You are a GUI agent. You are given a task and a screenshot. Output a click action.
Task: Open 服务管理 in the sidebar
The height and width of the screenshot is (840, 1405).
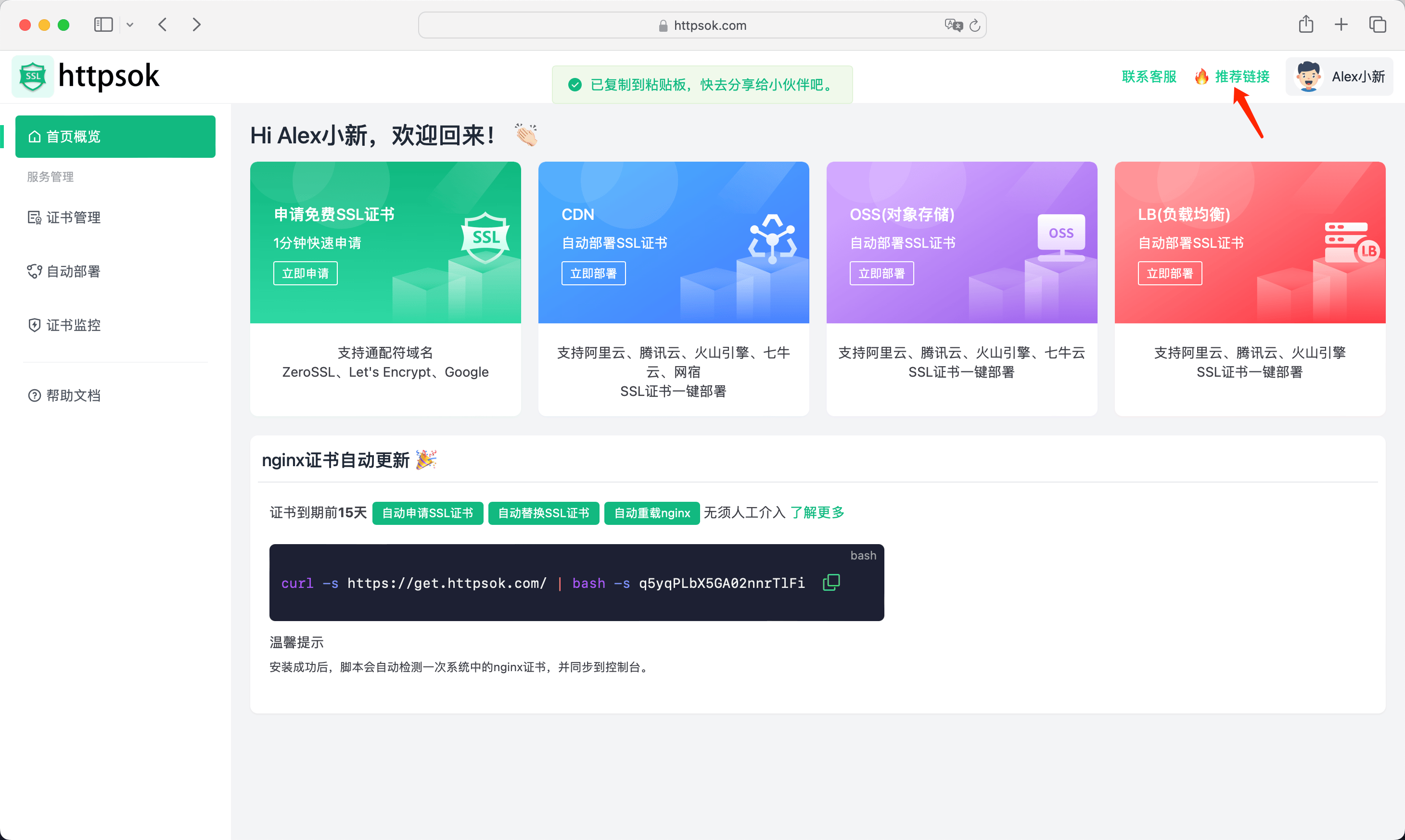tap(50, 176)
